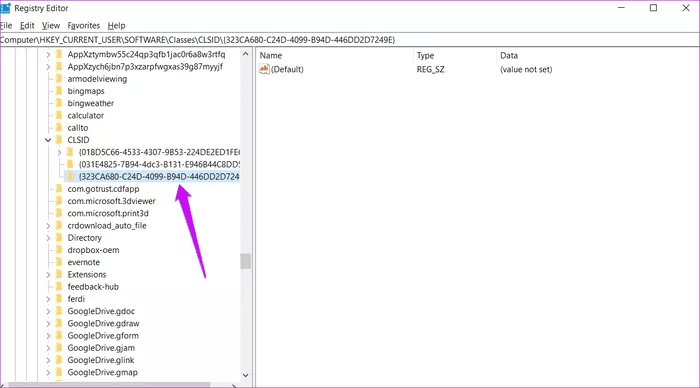Viewport: 700px width, 388px height.
Task: Select the bingmaps key
Action: [86, 91]
